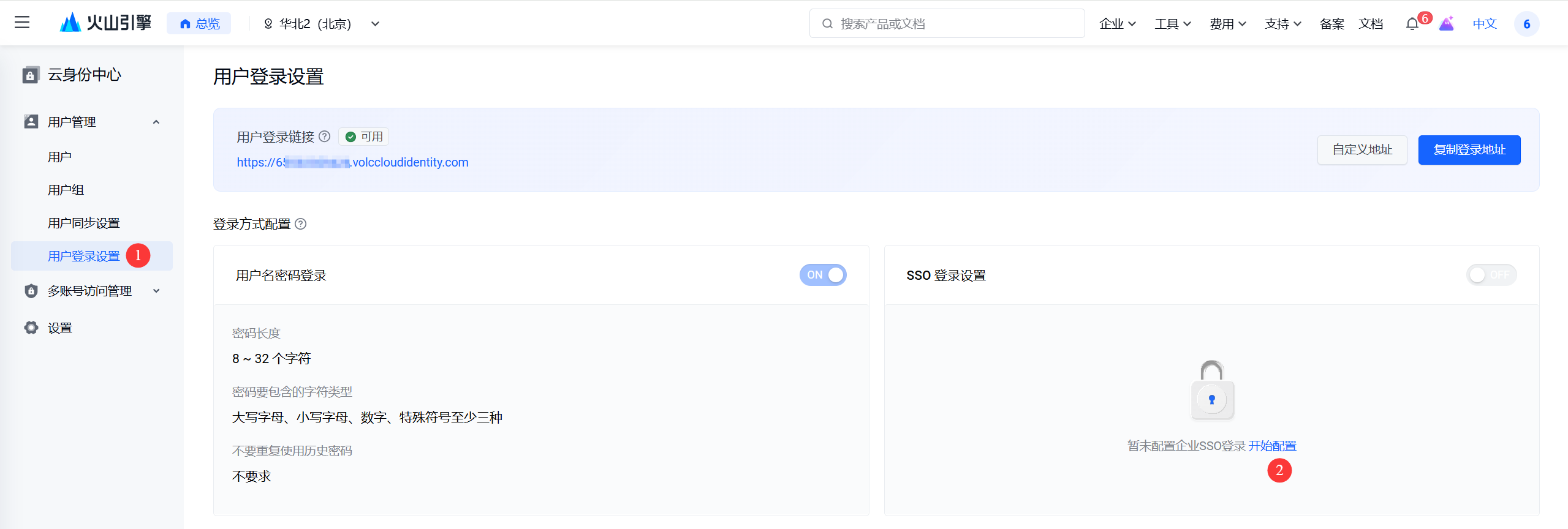Image resolution: width=1568 pixels, height=529 pixels.
Task: Click the purple AI assistant icon
Action: (x=1446, y=24)
